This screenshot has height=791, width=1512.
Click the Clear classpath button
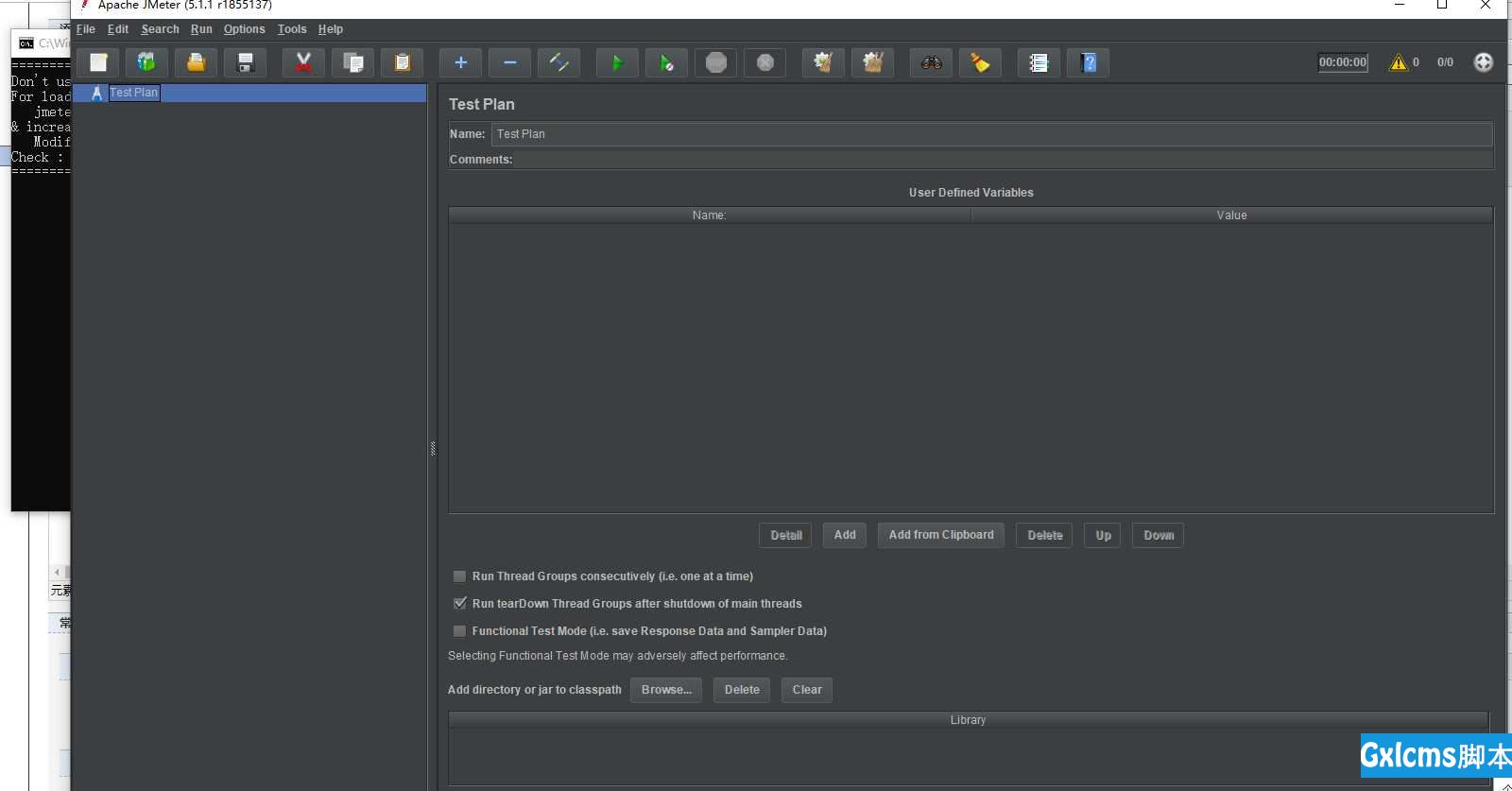pyautogui.click(x=807, y=690)
